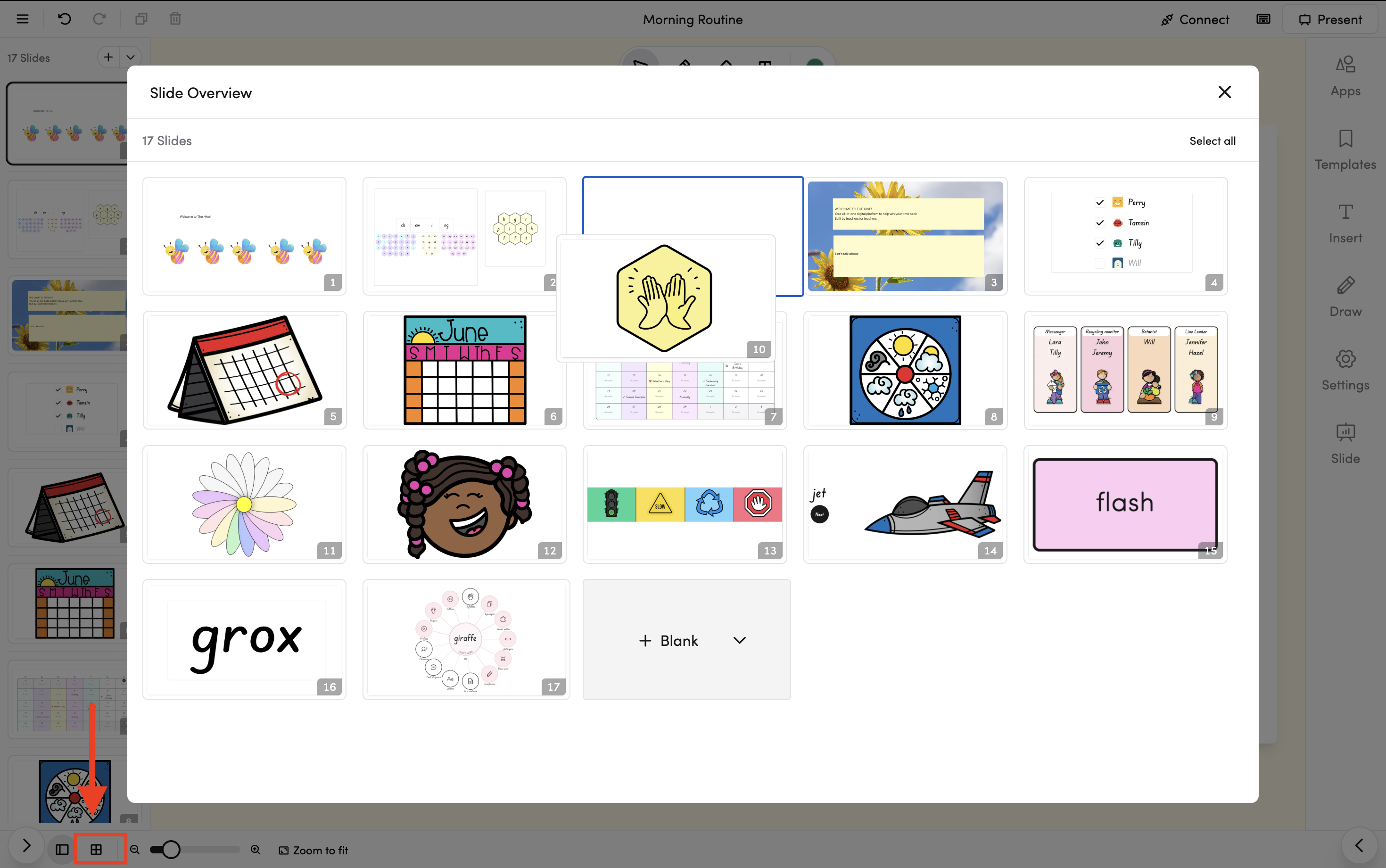Click the undo arrow icon

pyautogui.click(x=64, y=19)
